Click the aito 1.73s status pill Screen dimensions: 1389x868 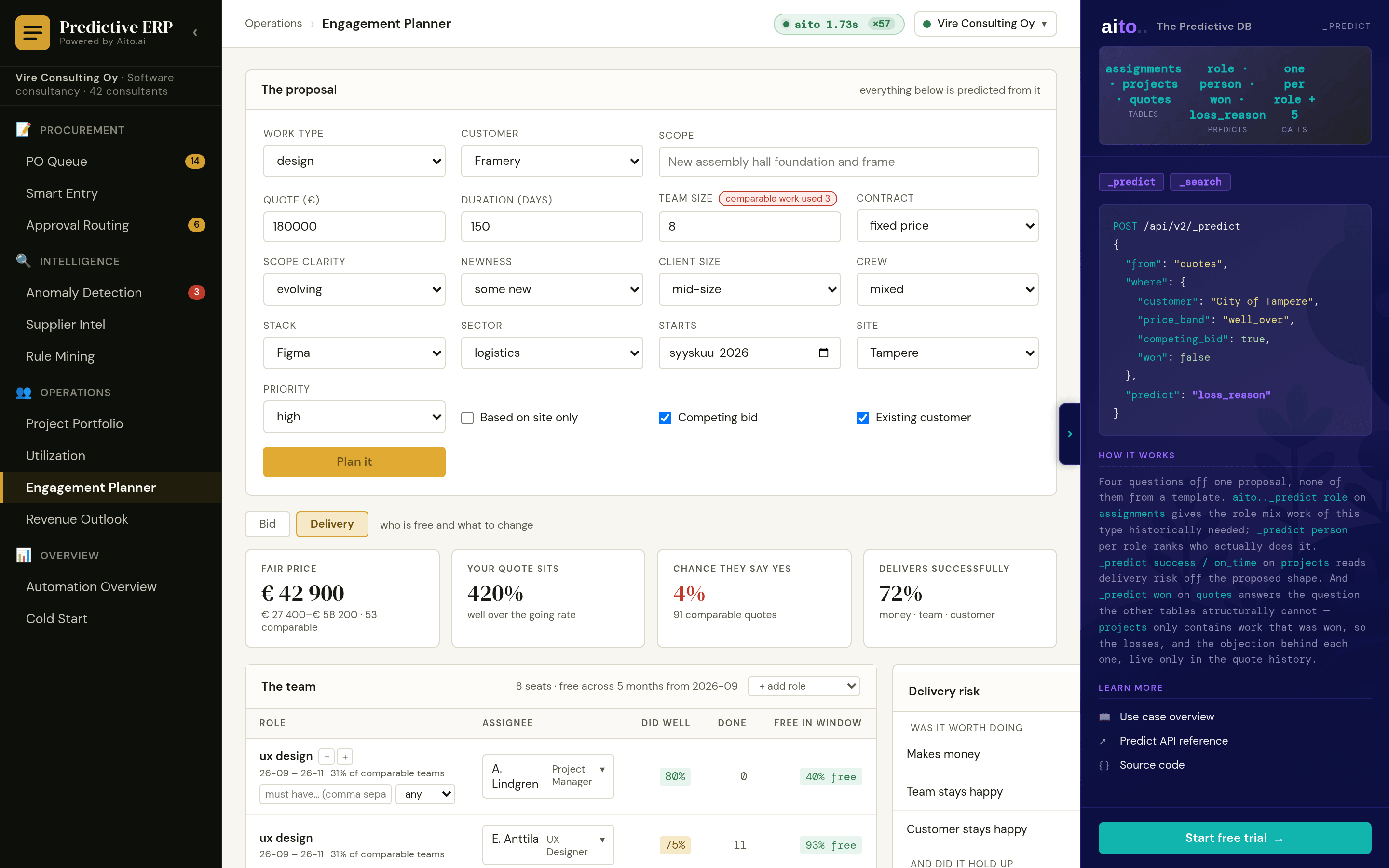839,24
